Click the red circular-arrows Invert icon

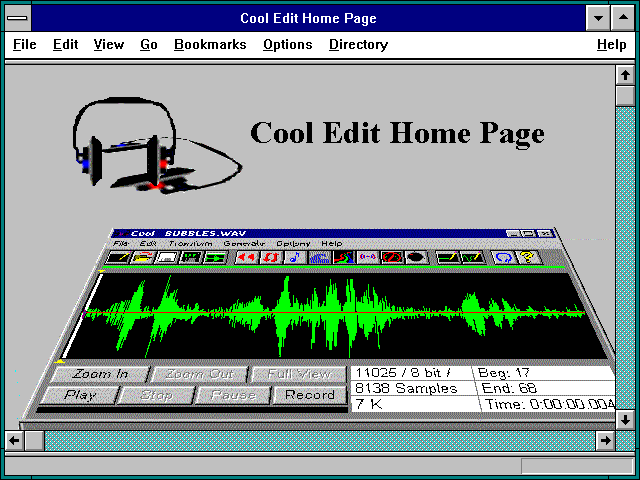271,257
